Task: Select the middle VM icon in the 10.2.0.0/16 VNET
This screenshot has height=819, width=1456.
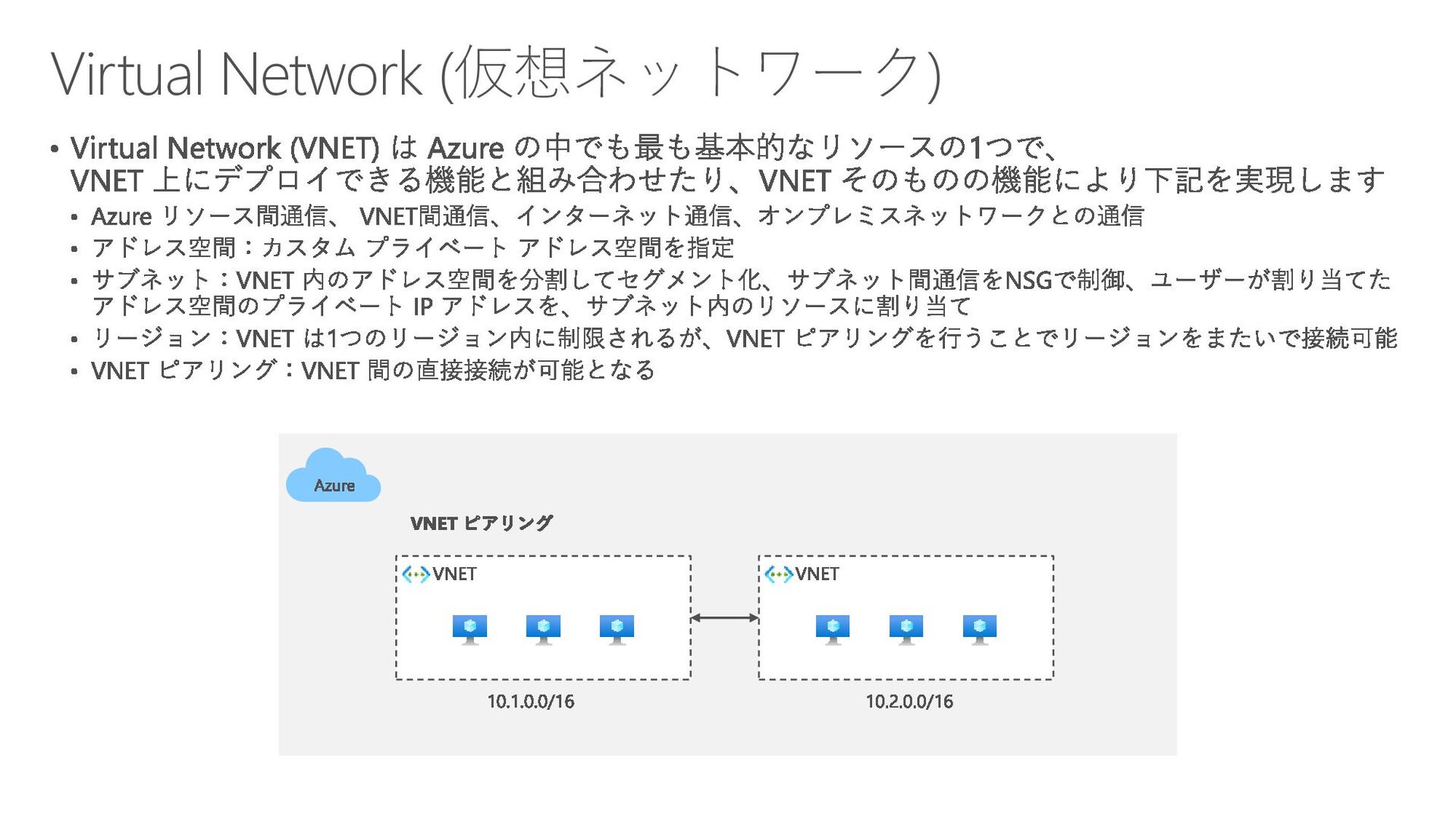Action: point(906,630)
